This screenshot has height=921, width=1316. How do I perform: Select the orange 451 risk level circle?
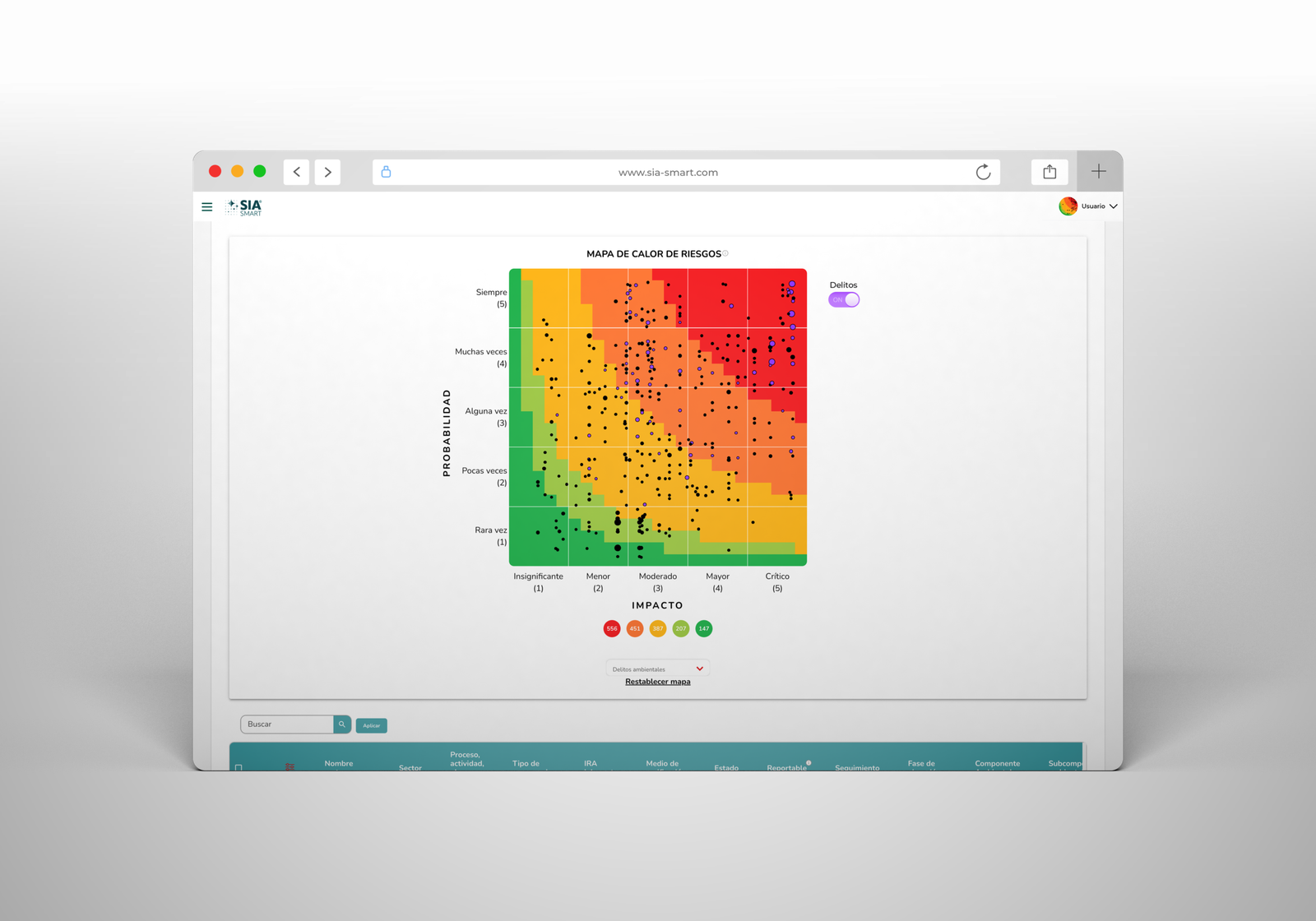[635, 629]
